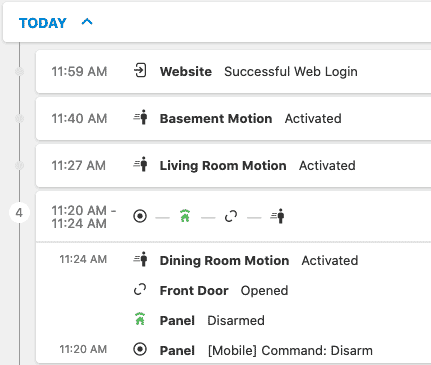Click the Front Door sensor icon
The image size is (431, 365).
[x=140, y=290]
